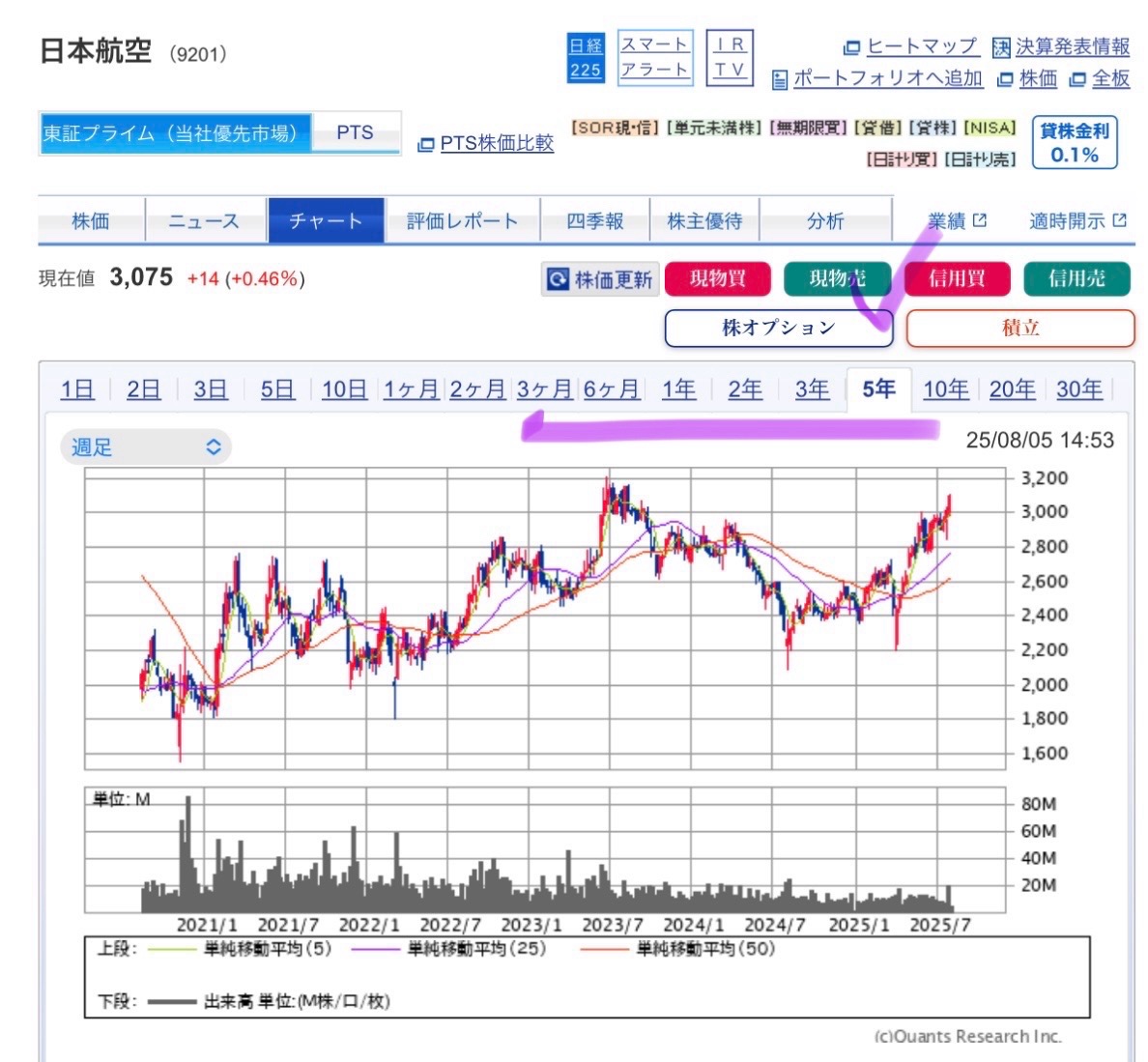The height and width of the screenshot is (1062, 1148).
Task: Click the 現物買 button
Action: pos(717,279)
